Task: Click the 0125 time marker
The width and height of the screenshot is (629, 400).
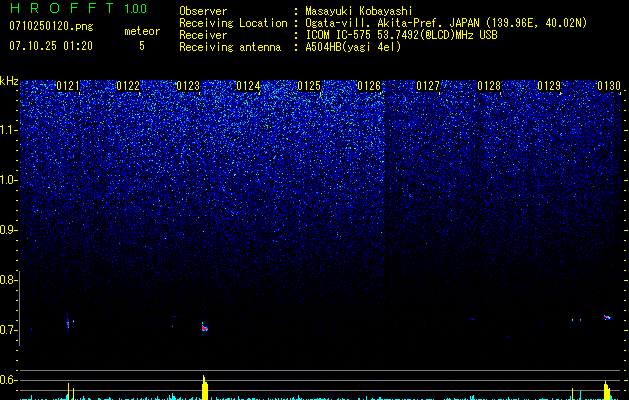Action: (x=309, y=86)
